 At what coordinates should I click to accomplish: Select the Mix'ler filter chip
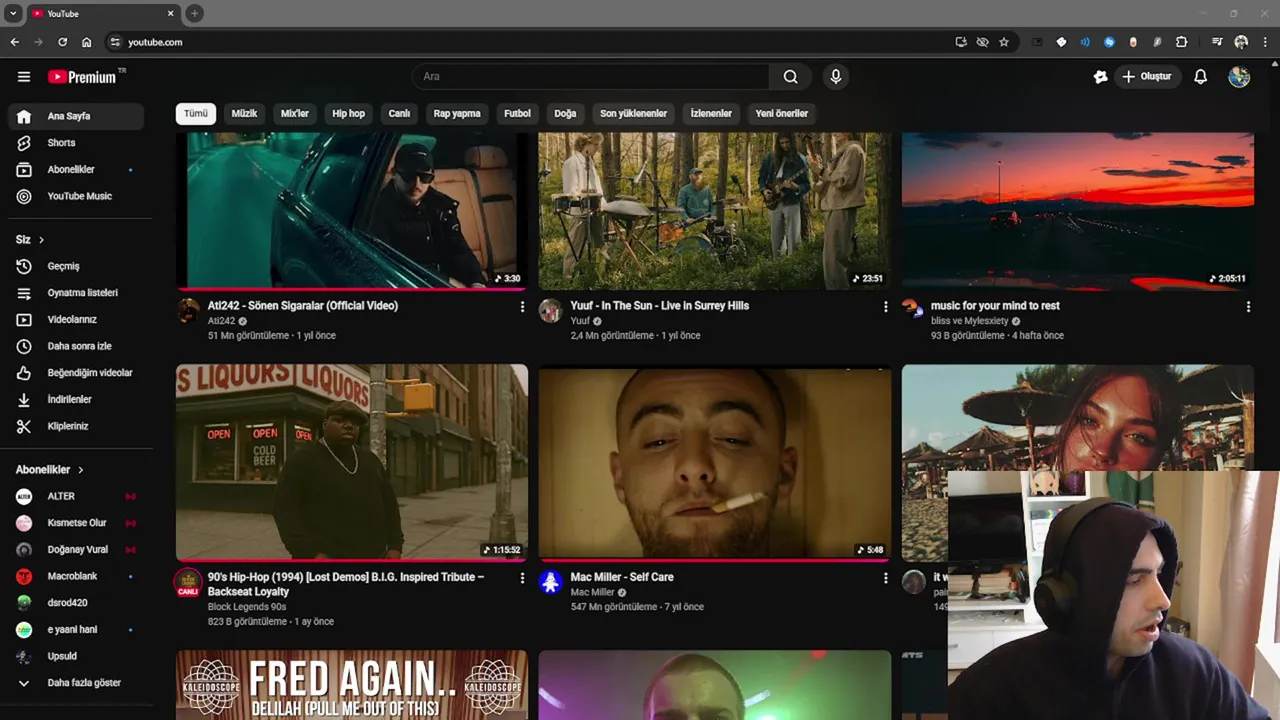295,113
